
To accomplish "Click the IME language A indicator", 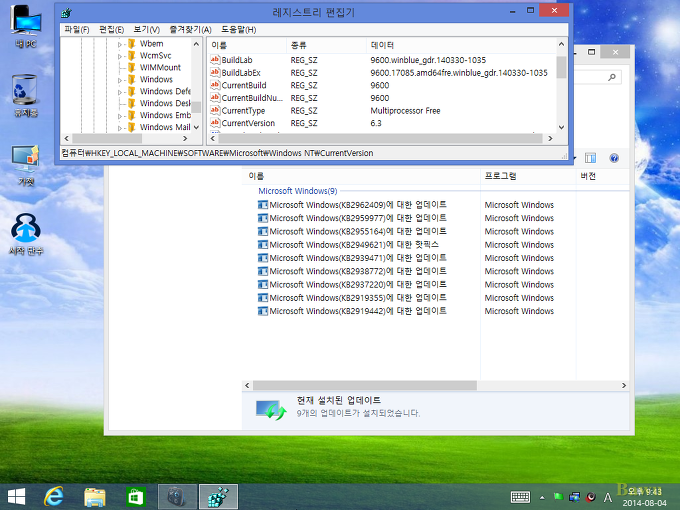I will click(x=608, y=497).
